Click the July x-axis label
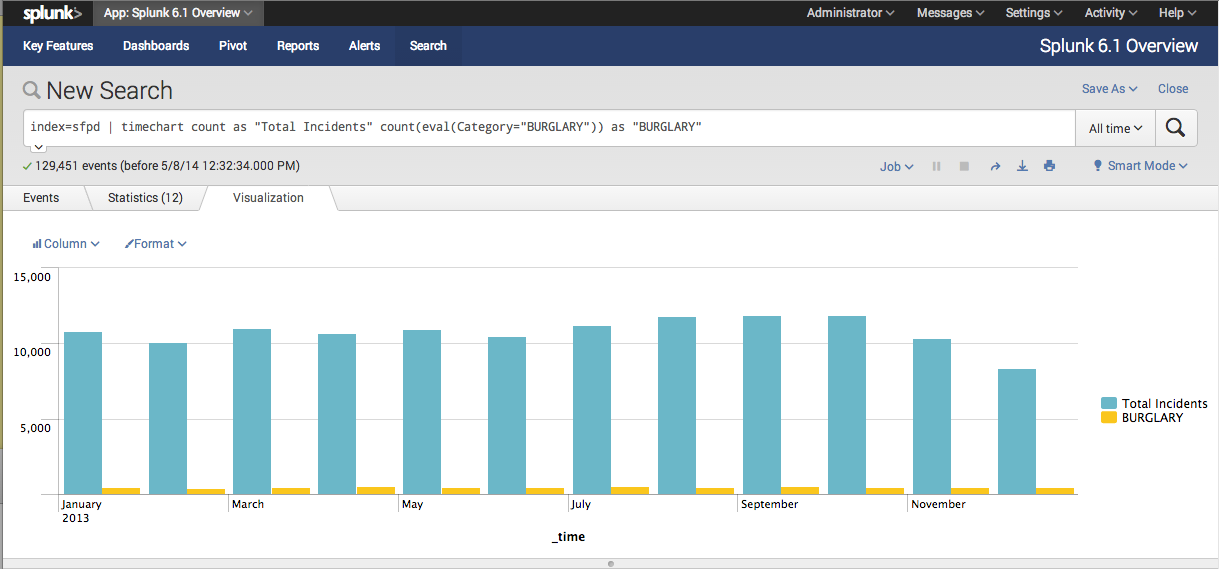The width and height of the screenshot is (1219, 569). pos(581,504)
